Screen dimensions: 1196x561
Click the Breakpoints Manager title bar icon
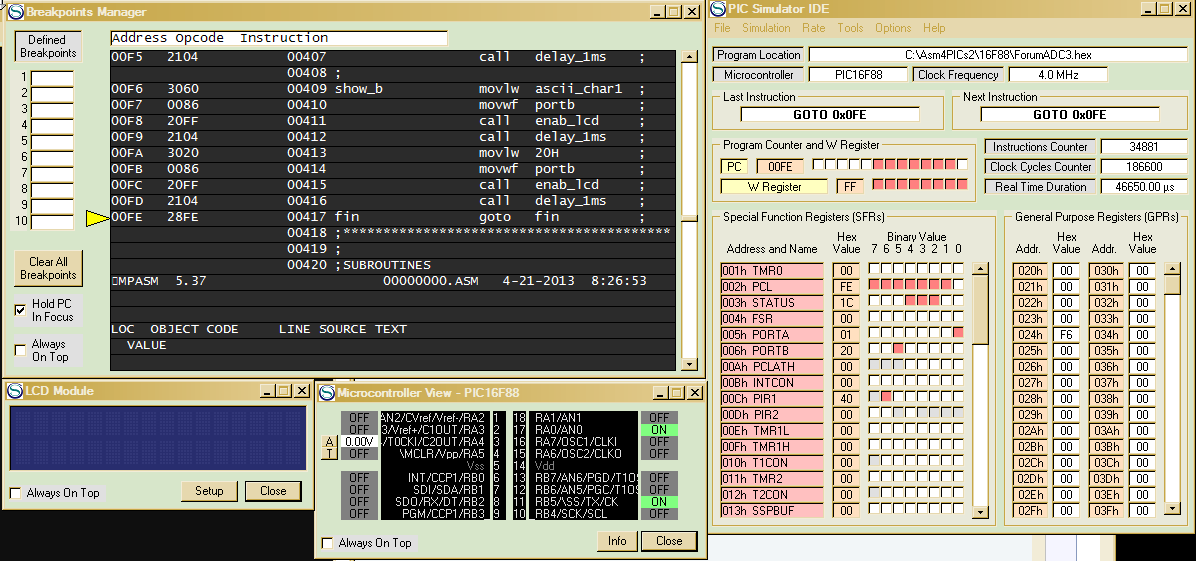point(15,11)
